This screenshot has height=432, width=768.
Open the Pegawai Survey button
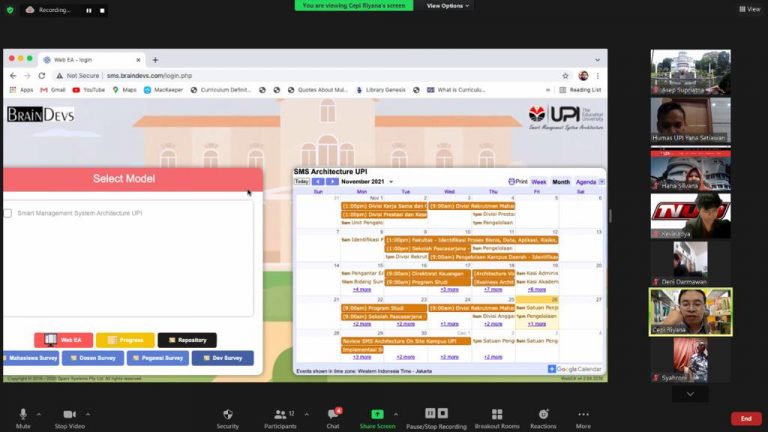click(x=158, y=358)
